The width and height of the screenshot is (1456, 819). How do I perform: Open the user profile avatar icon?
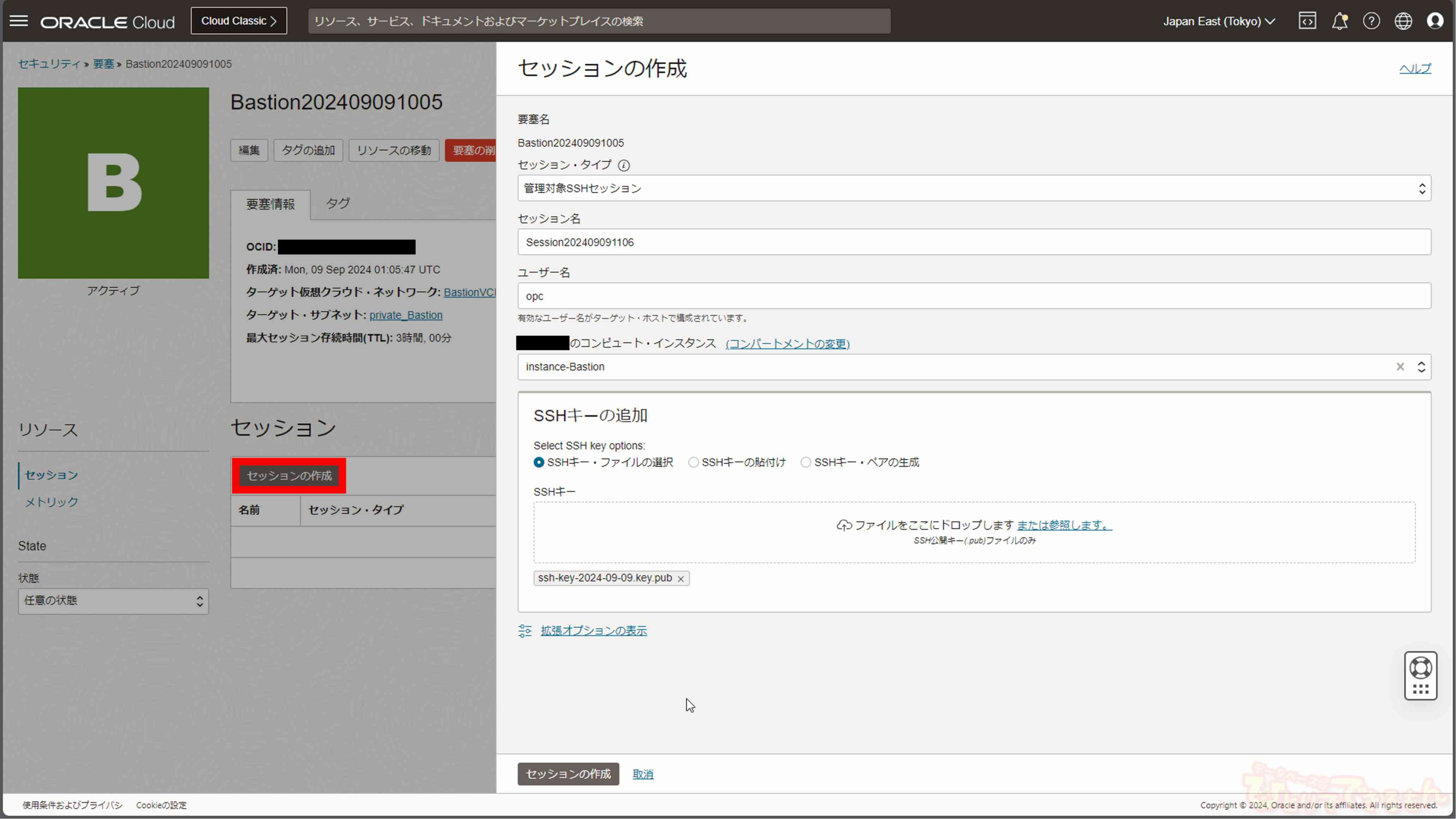point(1434,22)
